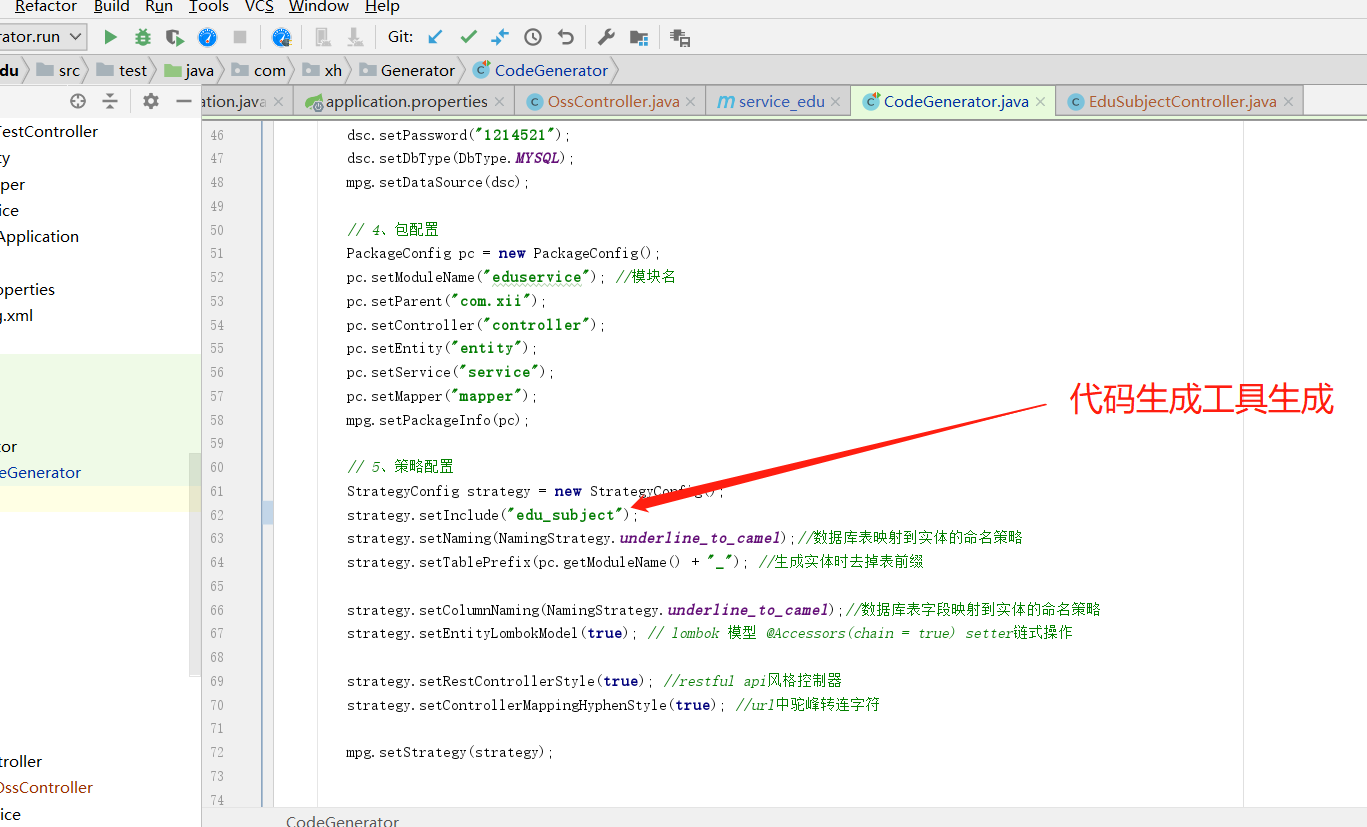Run with Coverage using the shield icon
This screenshot has width=1367, height=827.
tap(175, 37)
